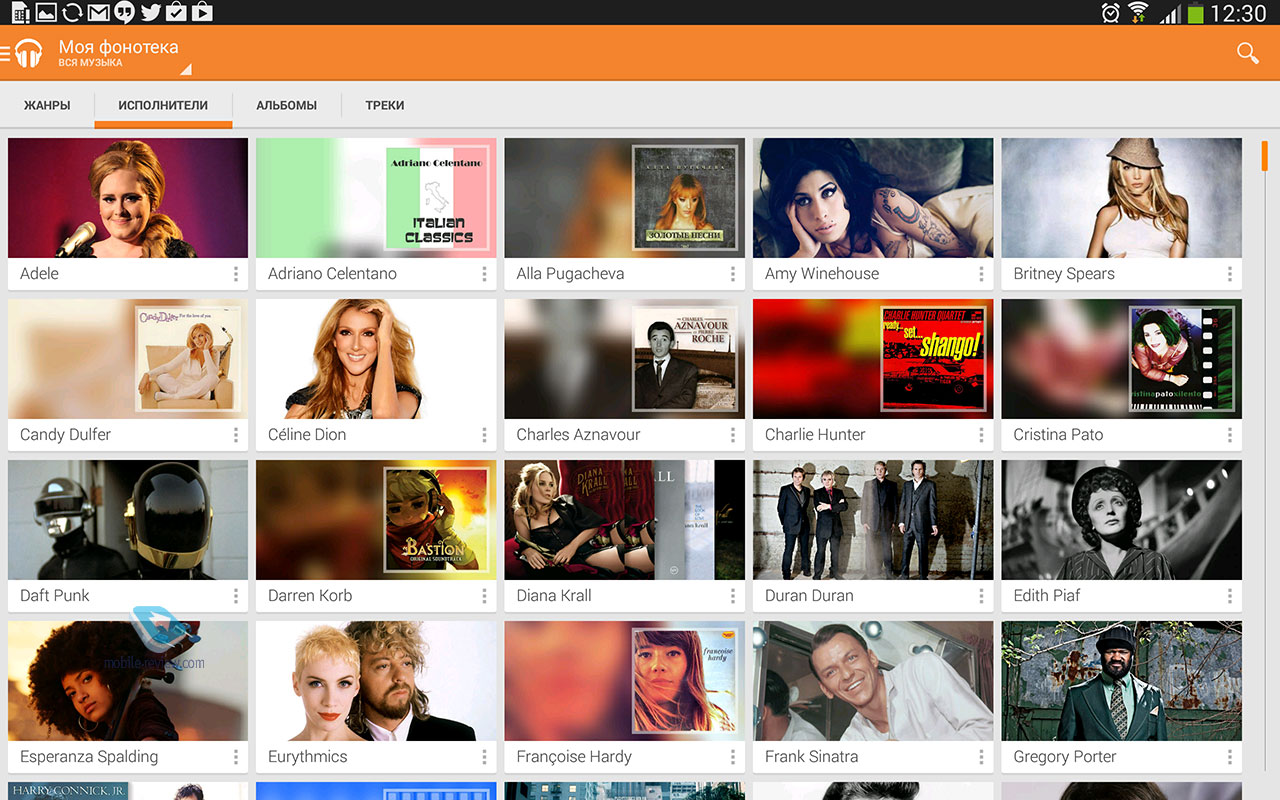Open overflow menu for Candy Dulfer
Image resolution: width=1280 pixels, height=800 pixels.
pos(236,435)
